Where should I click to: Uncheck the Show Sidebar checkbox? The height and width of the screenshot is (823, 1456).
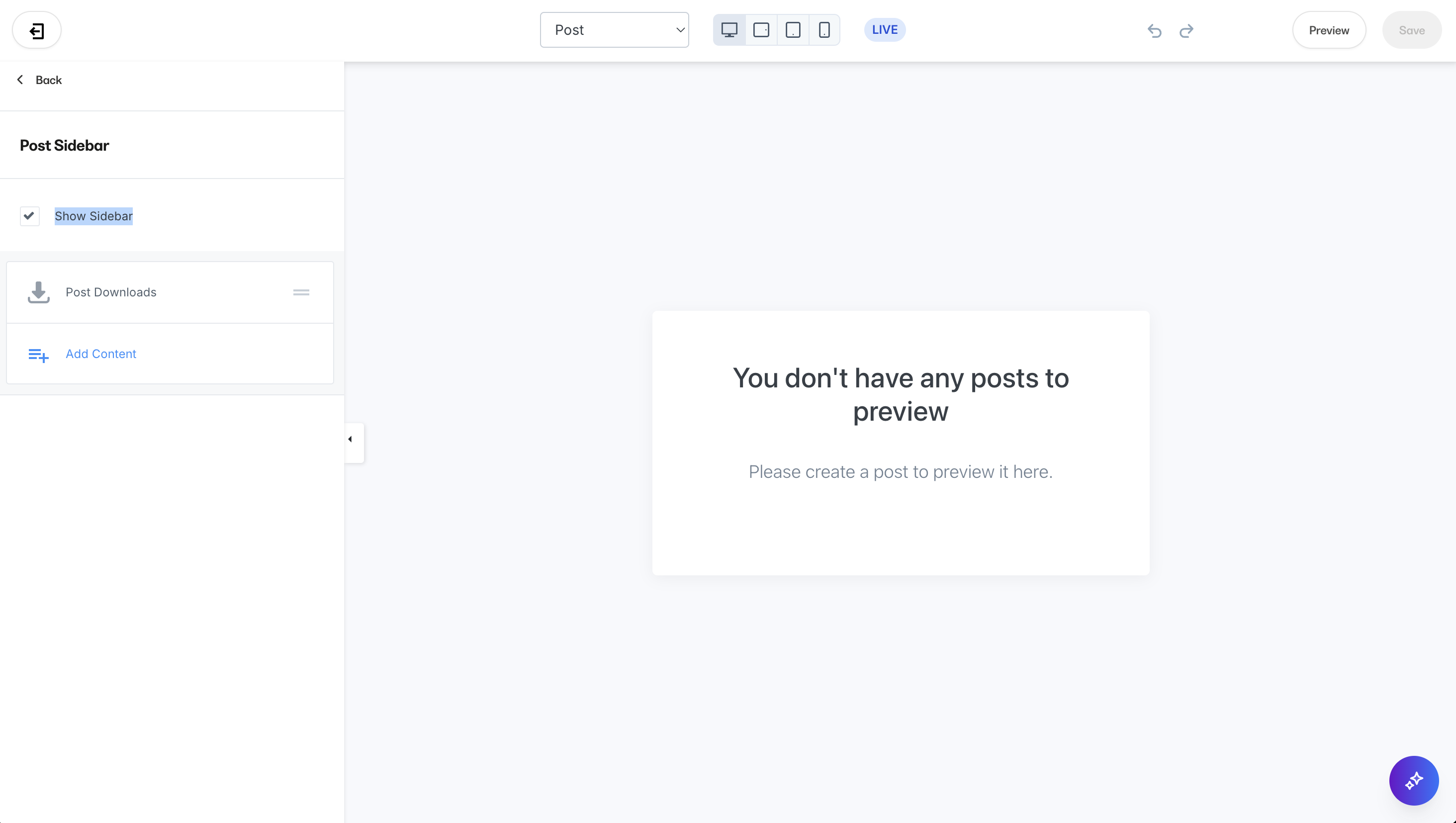point(29,216)
